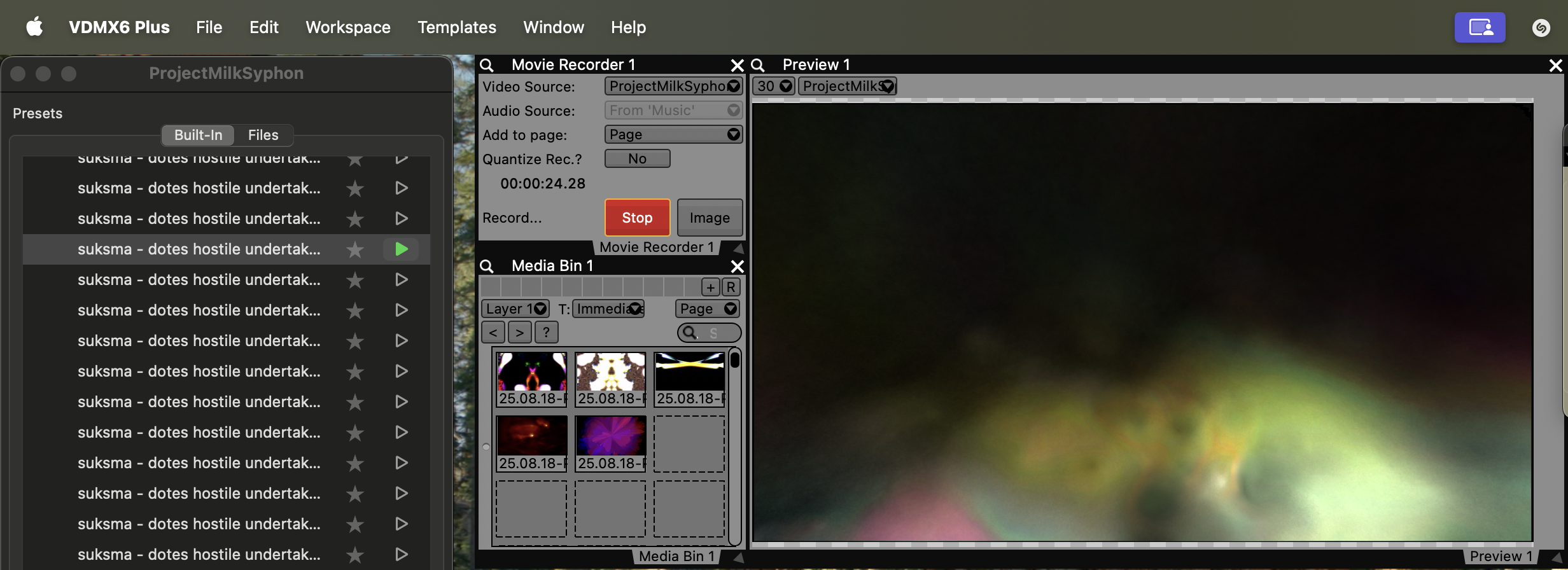Viewport: 1568px width, 570px height.
Task: Open the Video Source dropdown
Action: tap(674, 86)
